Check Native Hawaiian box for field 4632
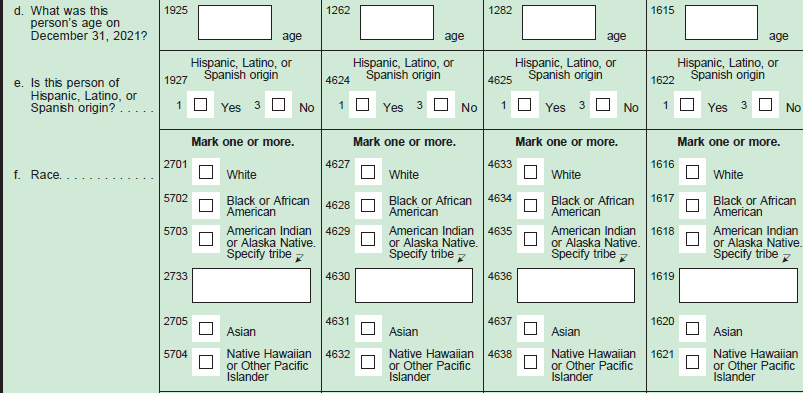 368,362
